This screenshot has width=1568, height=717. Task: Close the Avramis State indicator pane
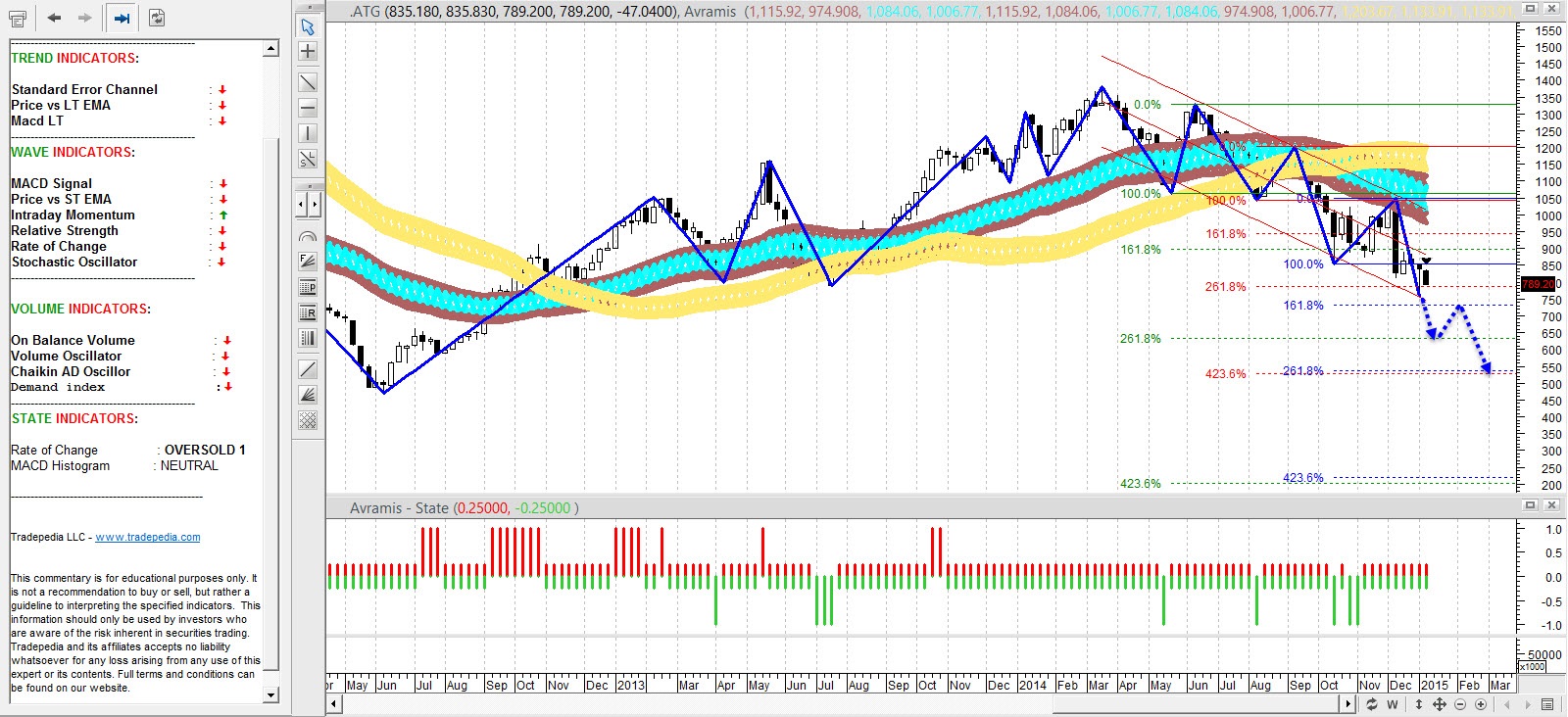1551,505
